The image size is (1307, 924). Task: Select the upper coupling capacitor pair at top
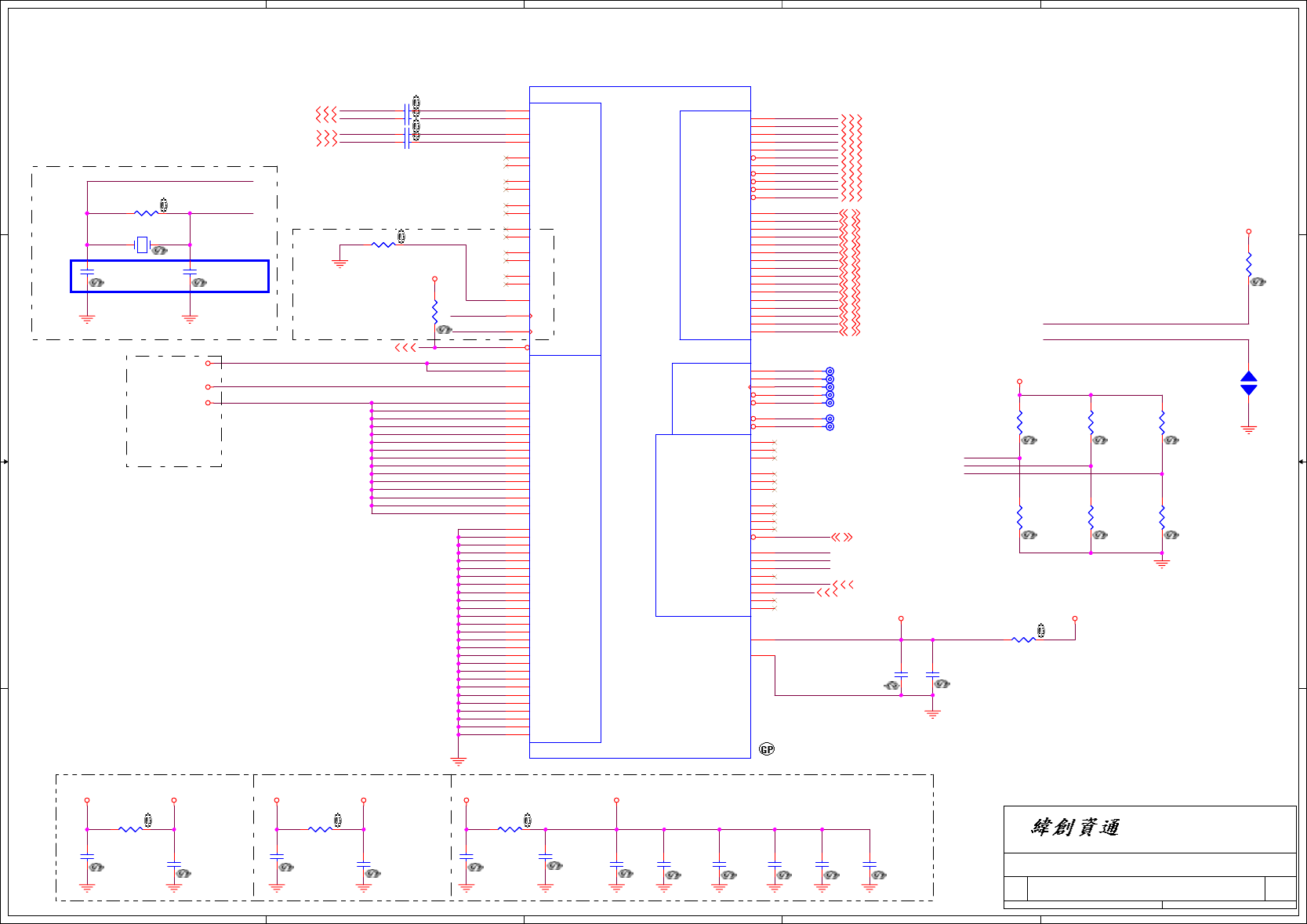point(406,115)
